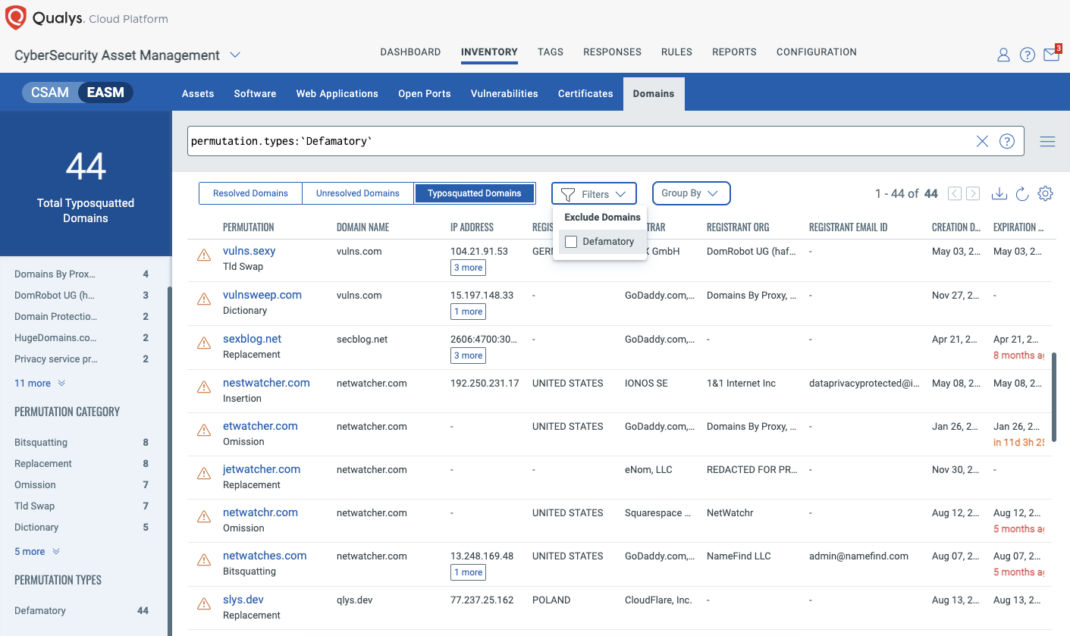
Task: Open the user profile icon
Action: coord(1003,55)
